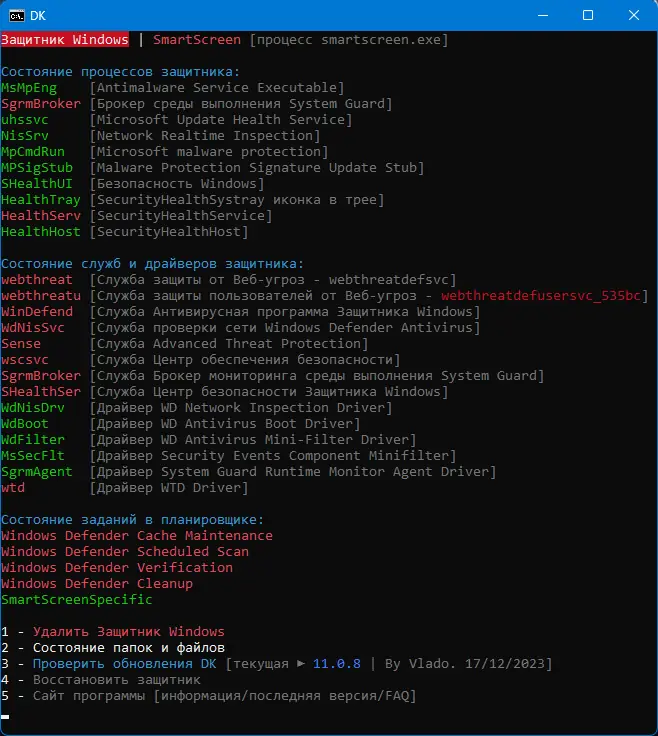The height and width of the screenshot is (736, 658).
Task: Click 'Windows Defender Scheduled Scan' task
Action: (125, 551)
